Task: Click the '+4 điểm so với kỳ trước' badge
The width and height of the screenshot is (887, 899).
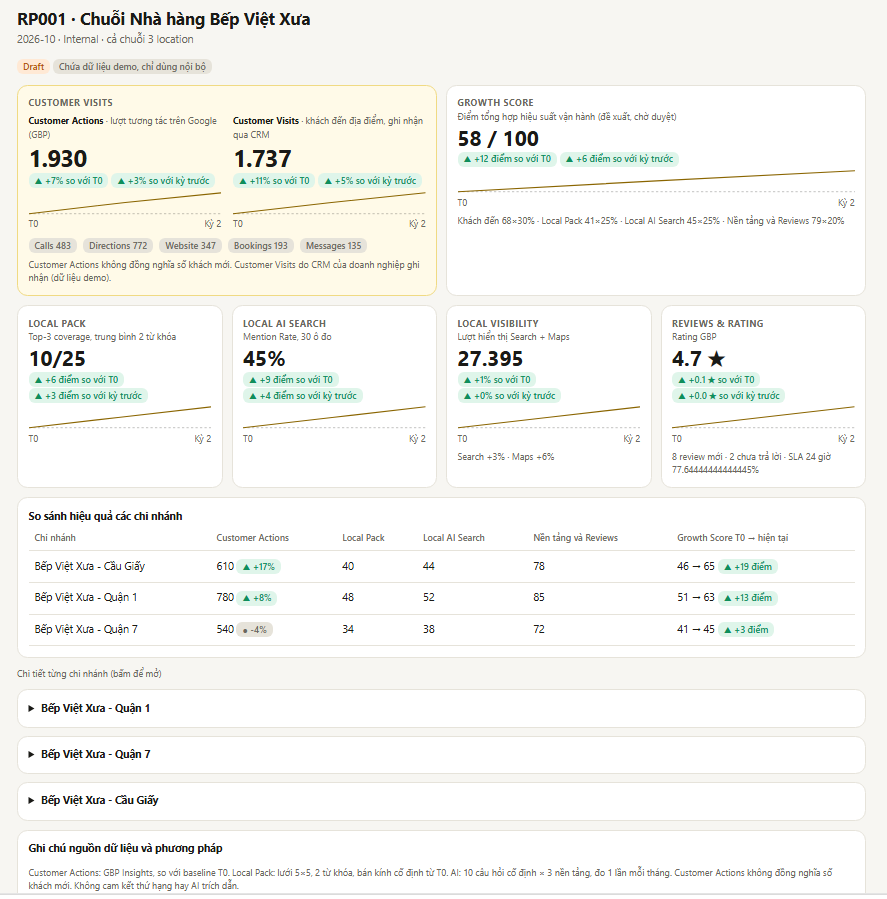Action: [303, 396]
